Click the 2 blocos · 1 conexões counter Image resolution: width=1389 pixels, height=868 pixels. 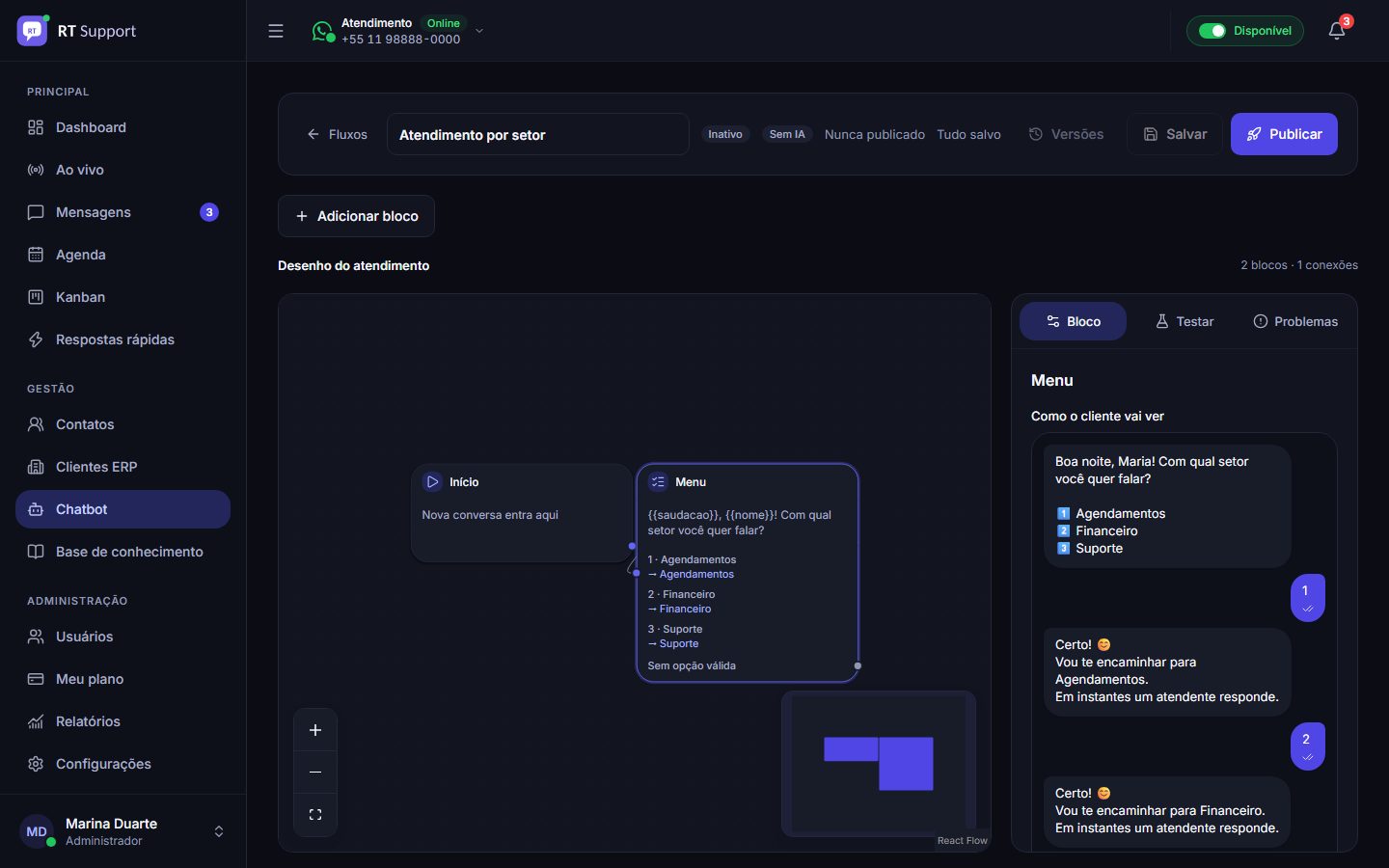click(x=1299, y=265)
